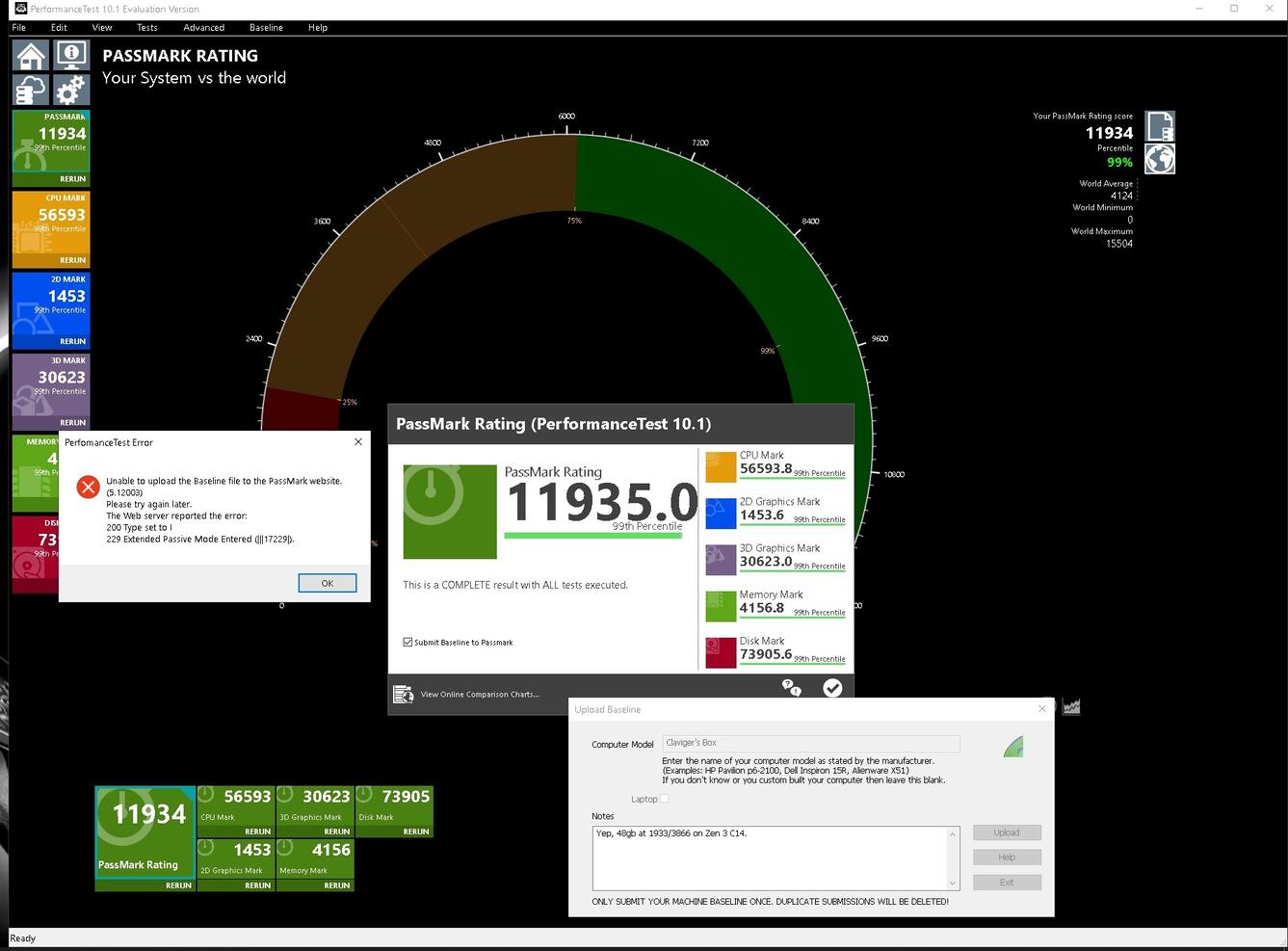Open the View menu
Viewport: 1288px width, 951px height.
point(102,27)
